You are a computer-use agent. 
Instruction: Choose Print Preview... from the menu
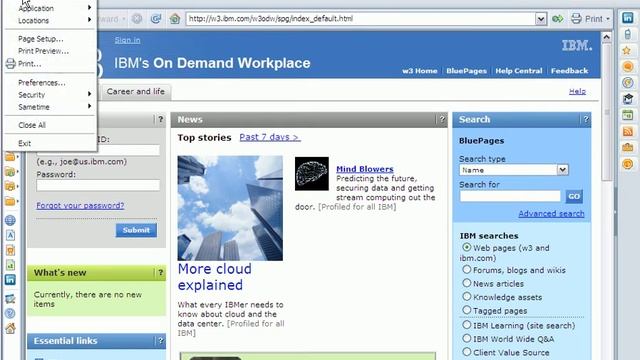pyautogui.click(x=43, y=51)
